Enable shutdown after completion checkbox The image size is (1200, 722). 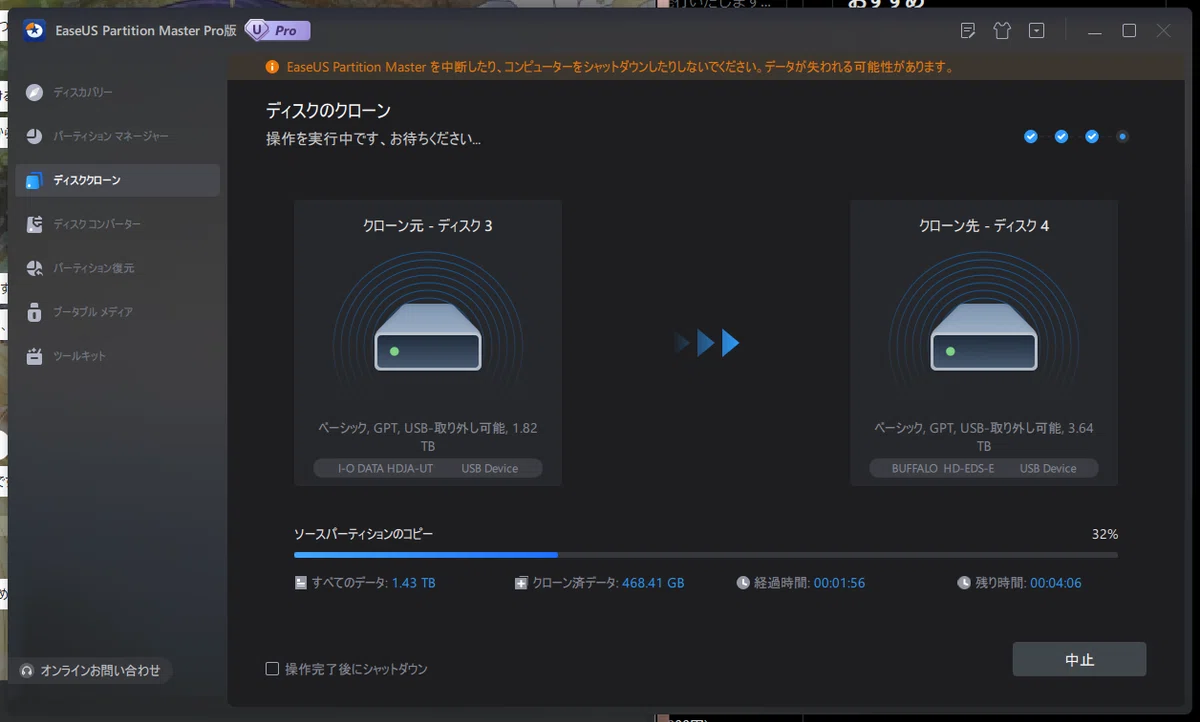pyautogui.click(x=272, y=669)
